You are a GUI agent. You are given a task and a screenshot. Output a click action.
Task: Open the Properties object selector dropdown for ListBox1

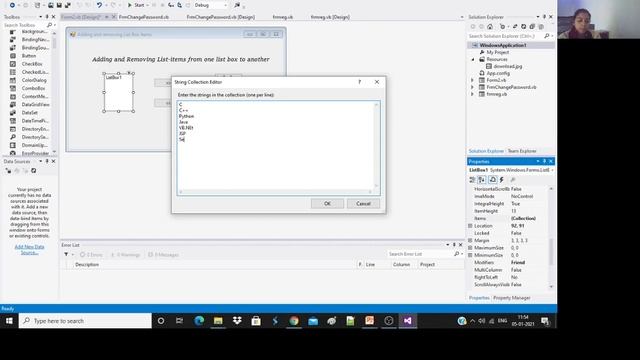click(x=552, y=170)
